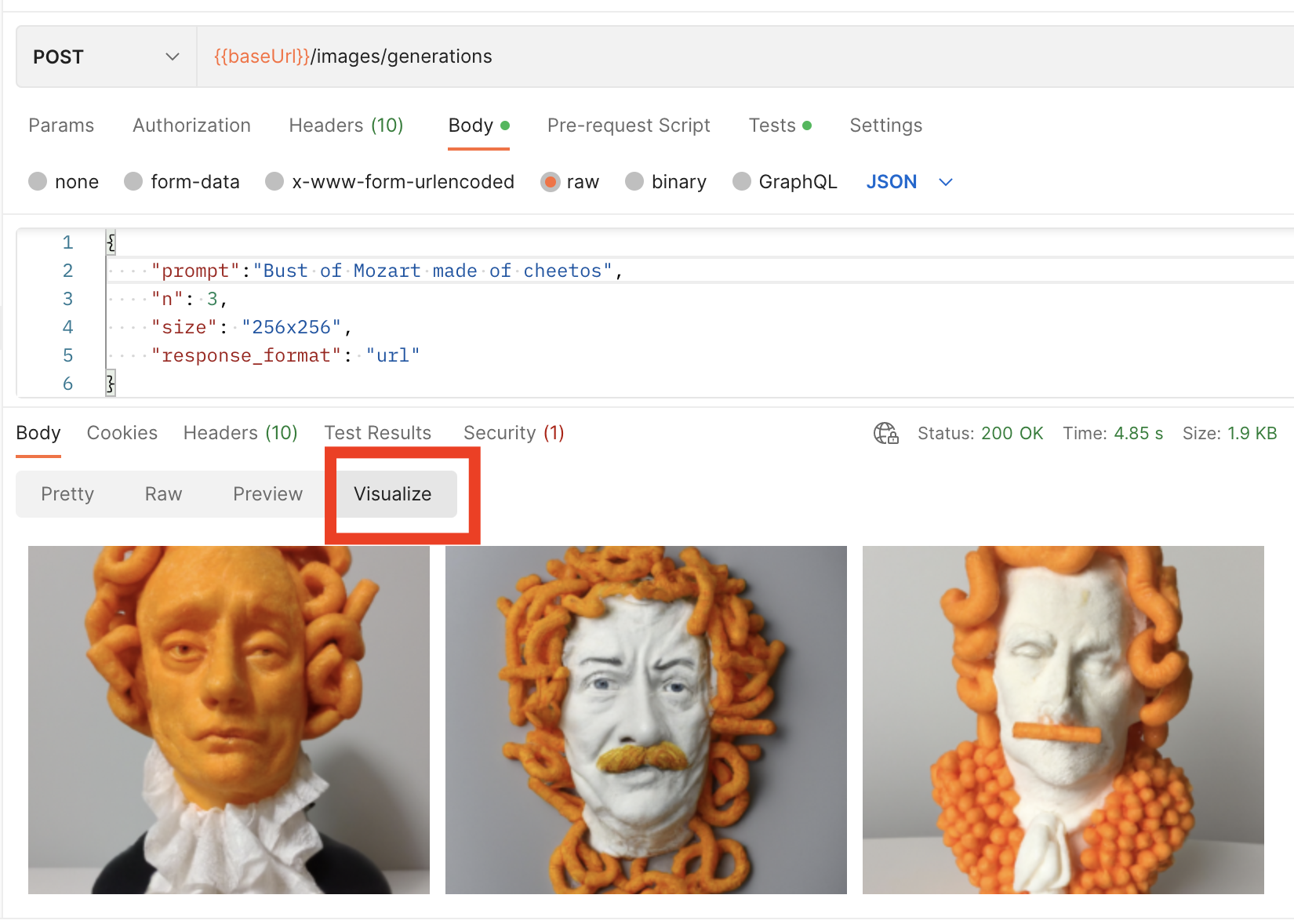The width and height of the screenshot is (1294, 924).
Task: View the response Cookies tab
Action: coord(122,433)
